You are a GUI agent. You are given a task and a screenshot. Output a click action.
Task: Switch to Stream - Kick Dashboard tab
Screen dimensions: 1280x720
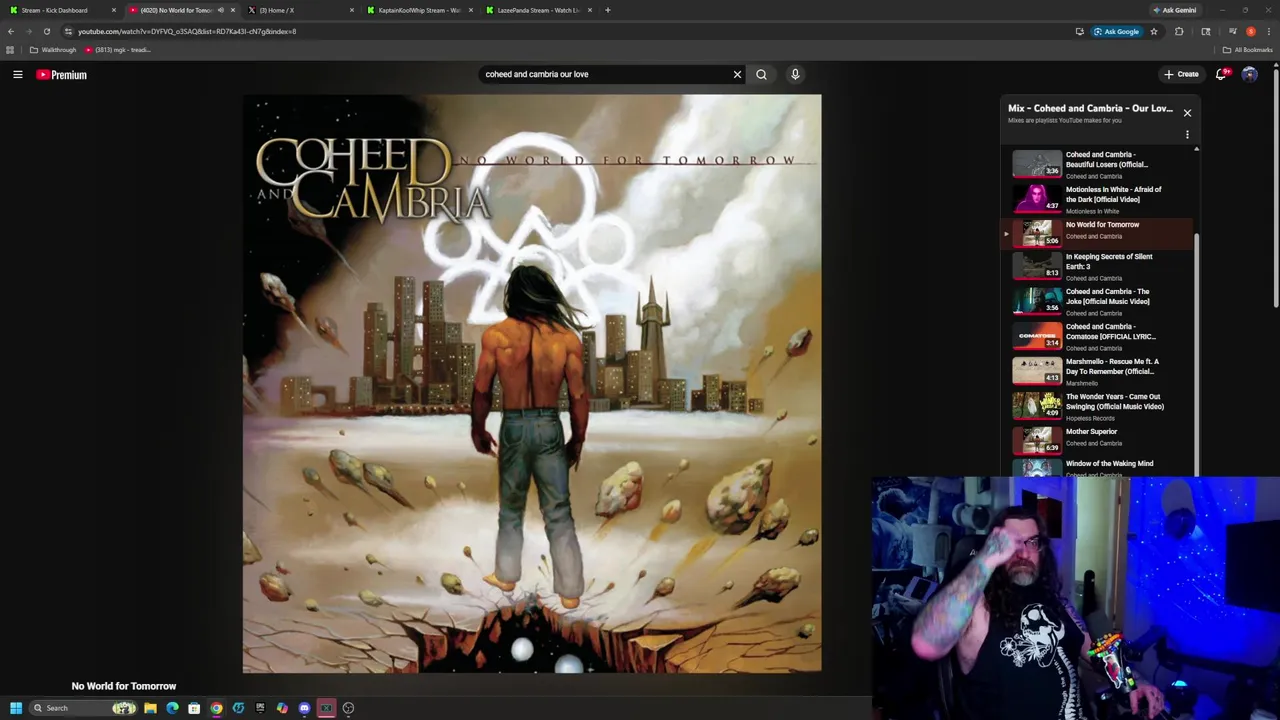point(60,10)
